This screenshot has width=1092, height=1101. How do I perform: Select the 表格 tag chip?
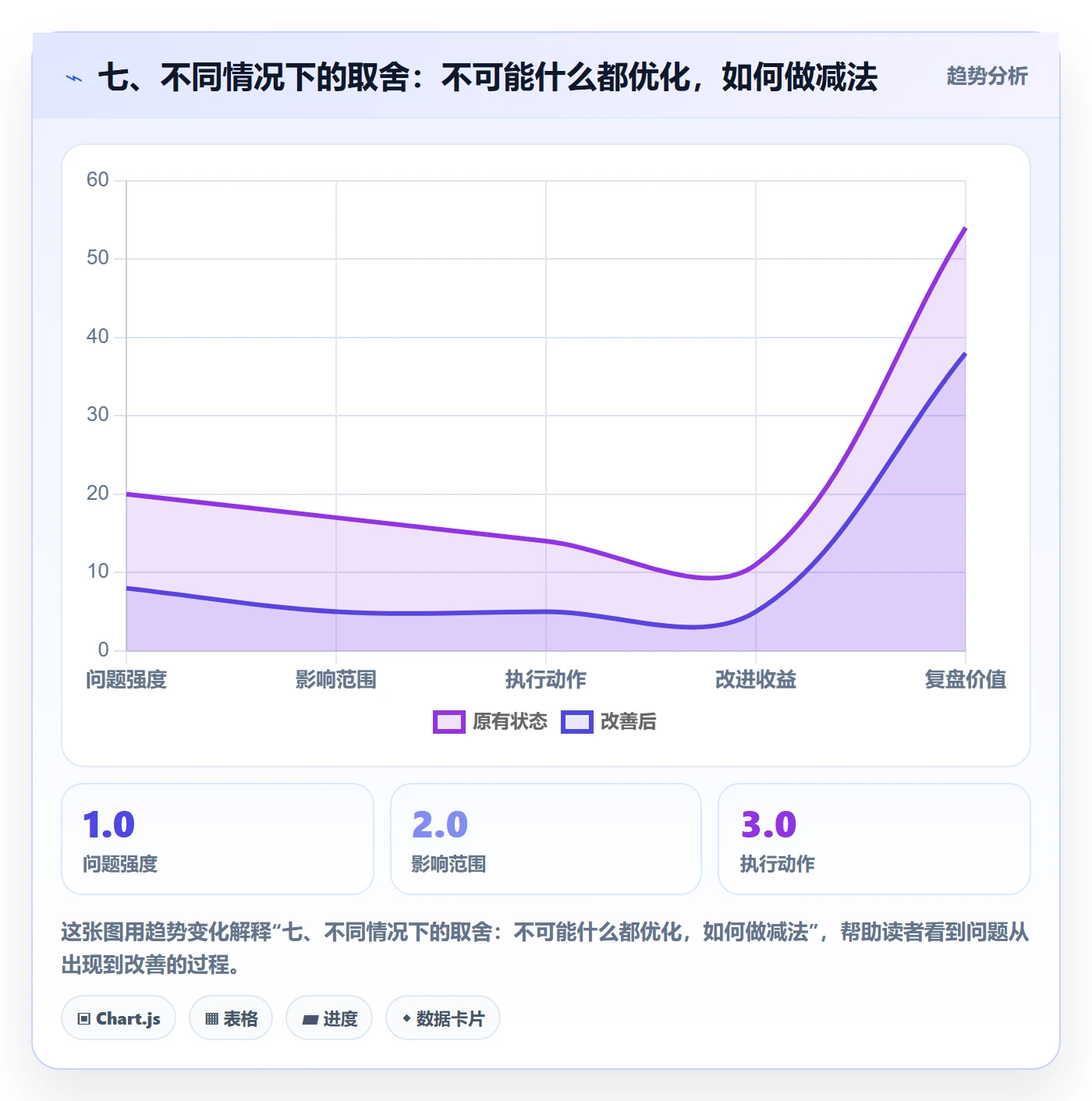tap(231, 1018)
